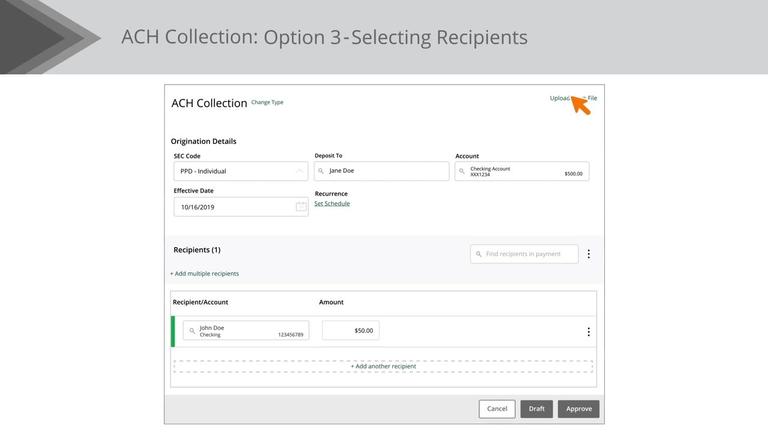Open the Set Schedule recurrence link

(x=332, y=204)
